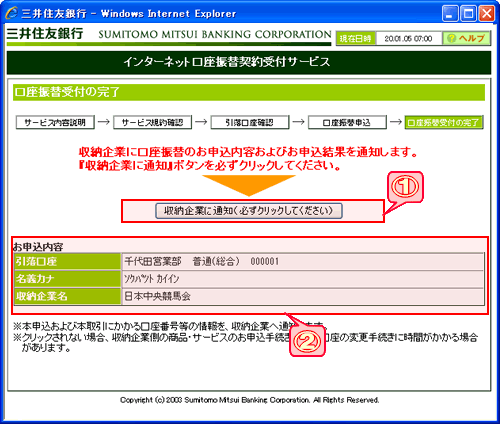Select the 引落口座 row value
The height and width of the screenshot is (424, 500).
pyautogui.click(x=303, y=262)
